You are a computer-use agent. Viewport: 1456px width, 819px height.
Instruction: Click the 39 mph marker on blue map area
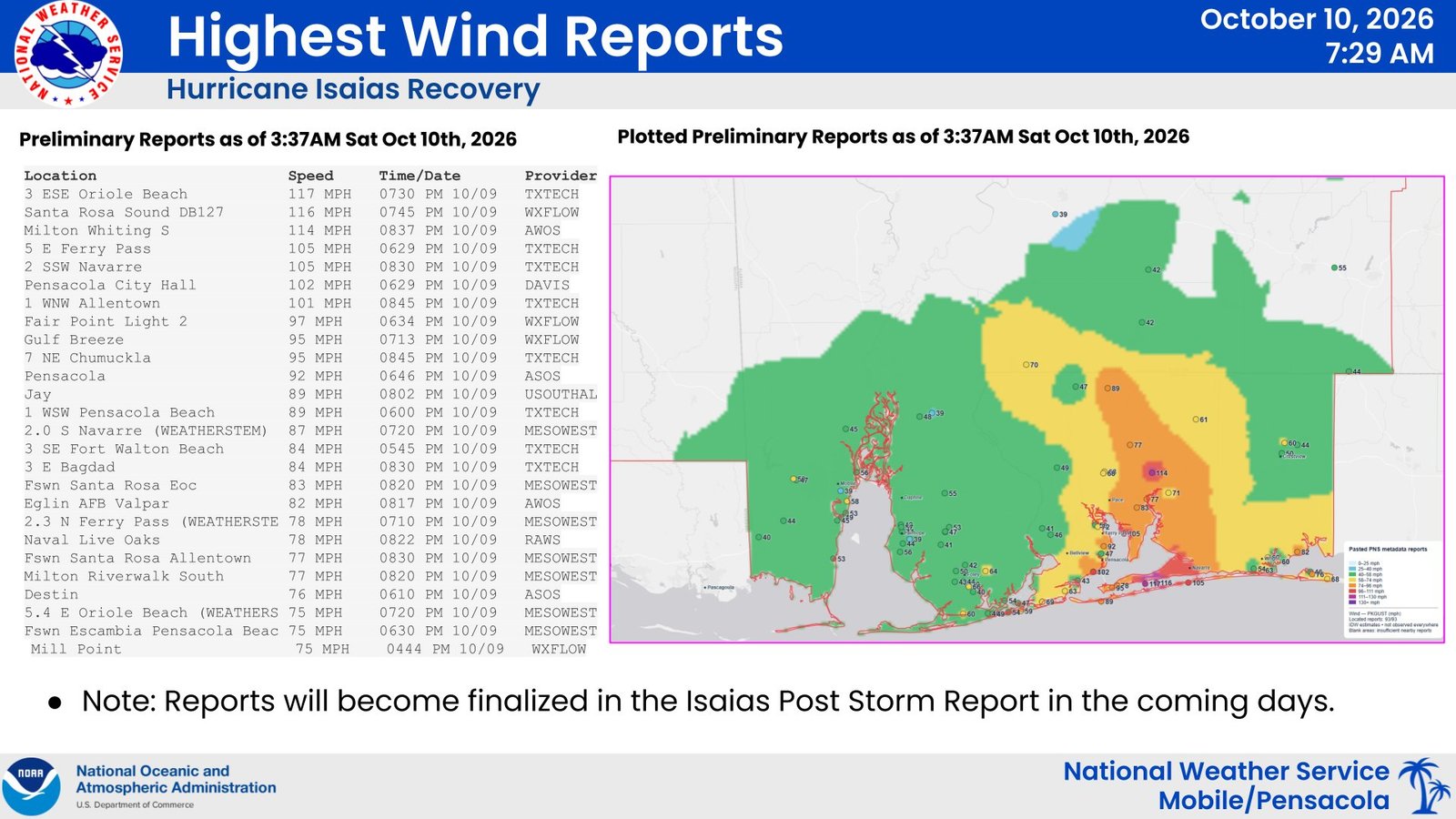click(1056, 215)
